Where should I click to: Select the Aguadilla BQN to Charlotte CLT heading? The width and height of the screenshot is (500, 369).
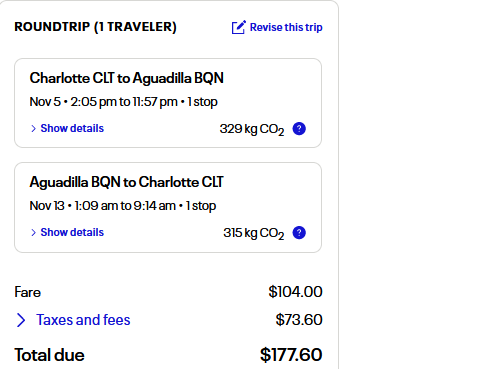(x=126, y=182)
